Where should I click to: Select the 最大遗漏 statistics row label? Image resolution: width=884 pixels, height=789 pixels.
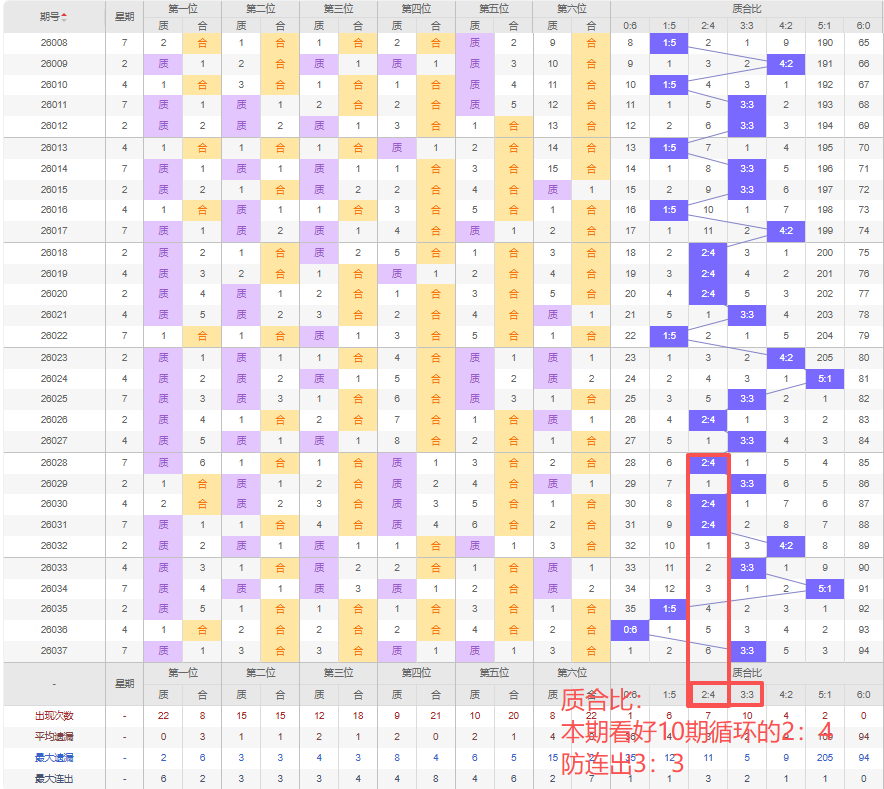point(54,758)
